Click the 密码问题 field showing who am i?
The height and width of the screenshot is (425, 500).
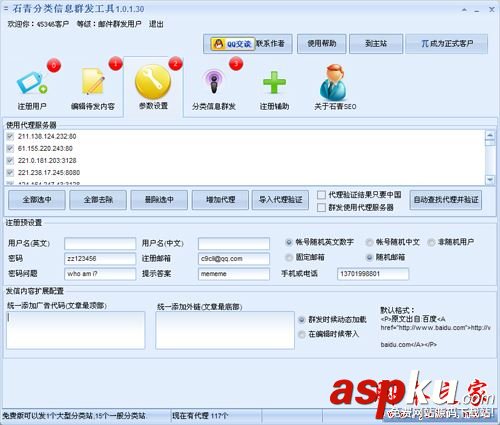click(x=100, y=274)
